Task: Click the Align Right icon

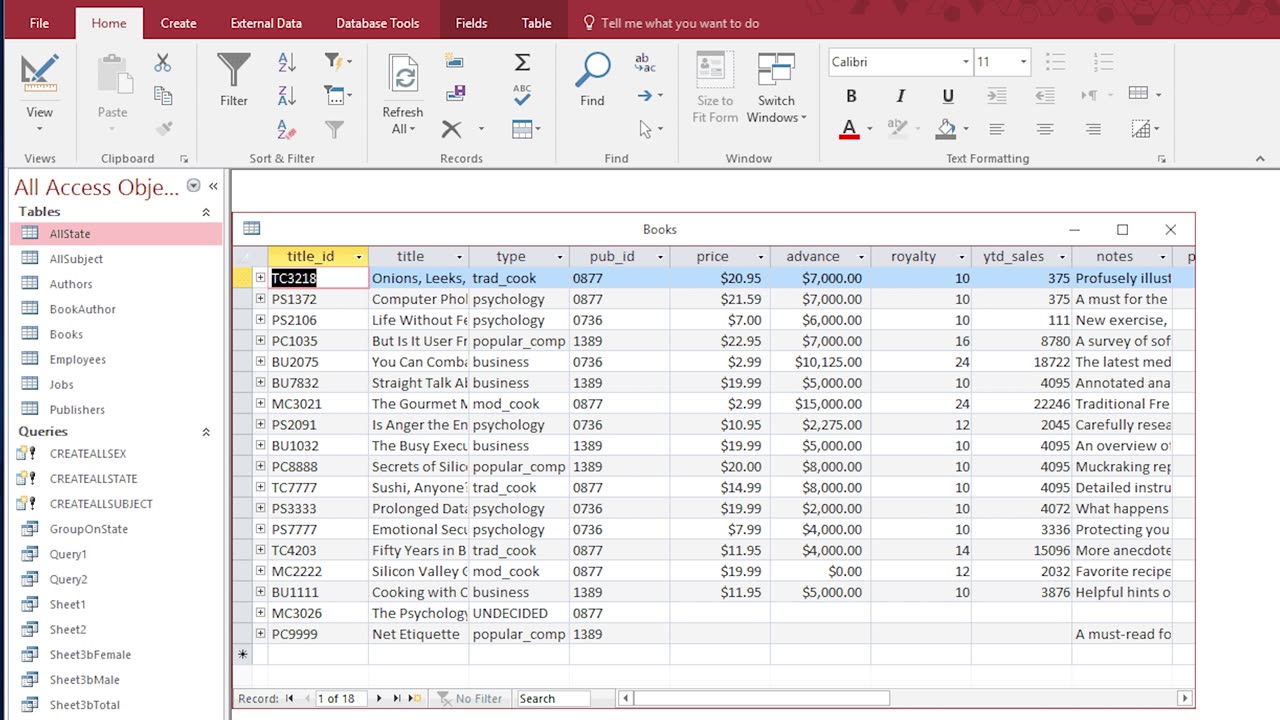Action: [x=1093, y=129]
